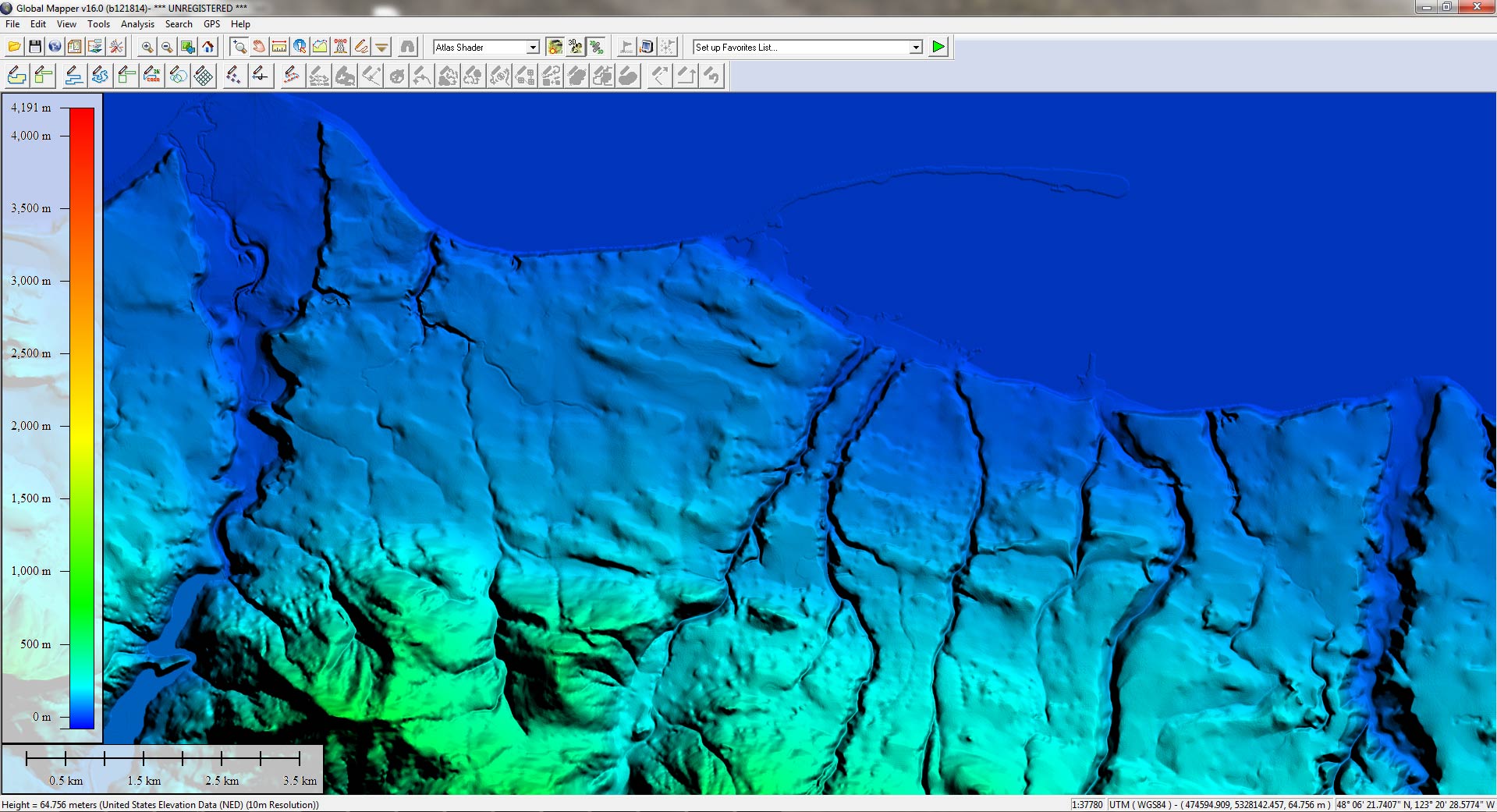
Task: Open the Analysis menu
Action: tap(137, 24)
